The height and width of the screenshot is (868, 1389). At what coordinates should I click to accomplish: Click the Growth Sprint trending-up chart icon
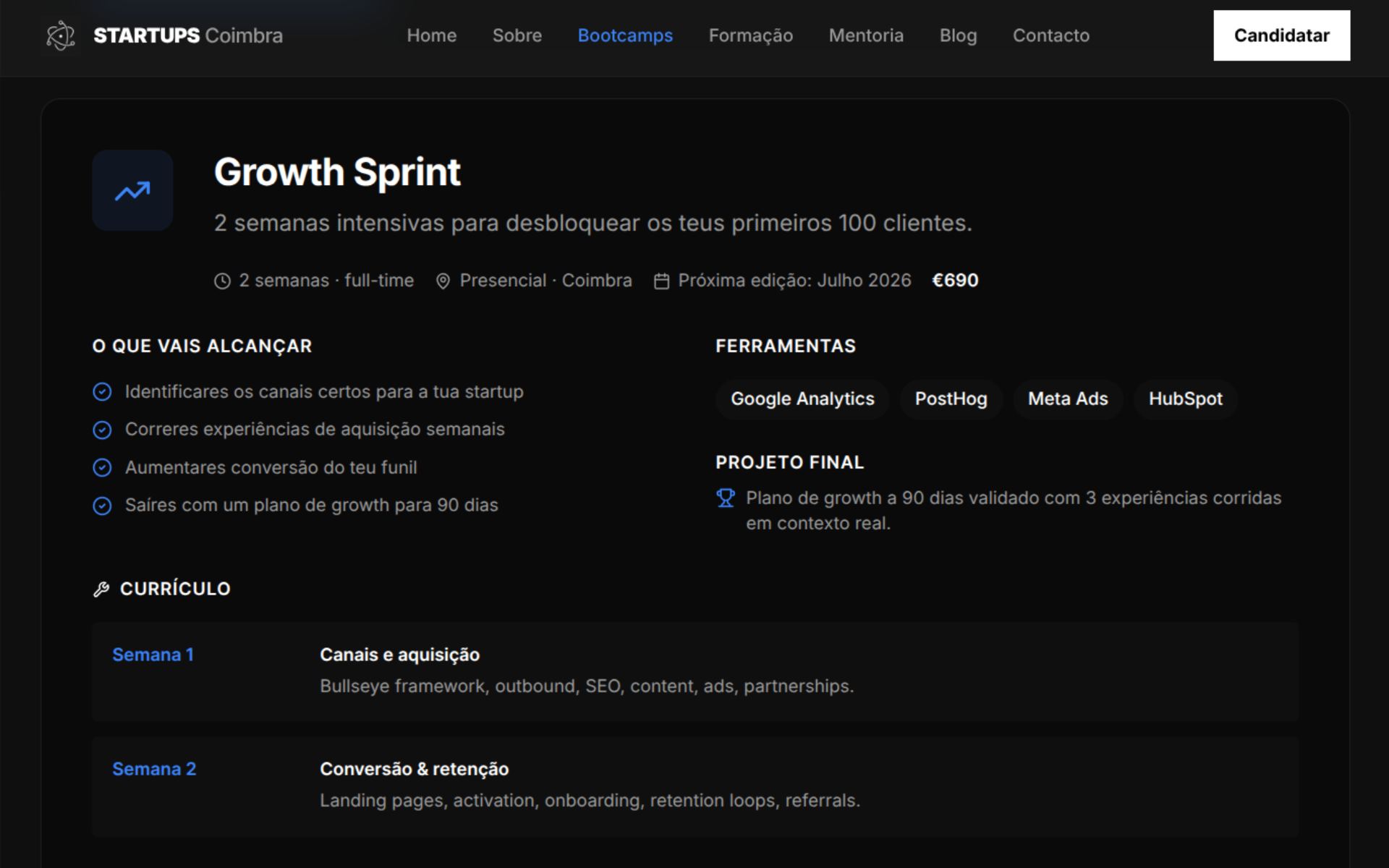coord(132,190)
